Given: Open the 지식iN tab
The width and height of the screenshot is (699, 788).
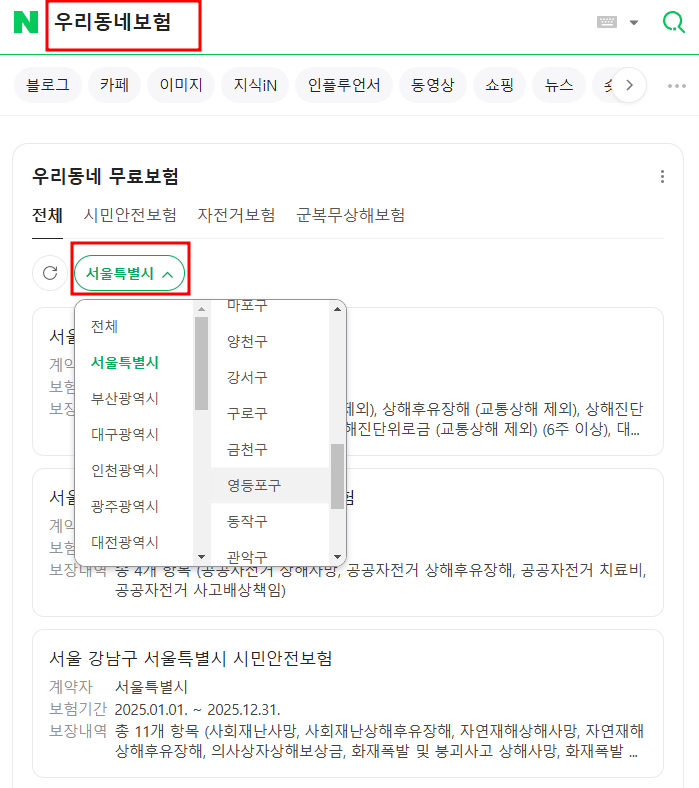Looking at the screenshot, I should point(255,85).
